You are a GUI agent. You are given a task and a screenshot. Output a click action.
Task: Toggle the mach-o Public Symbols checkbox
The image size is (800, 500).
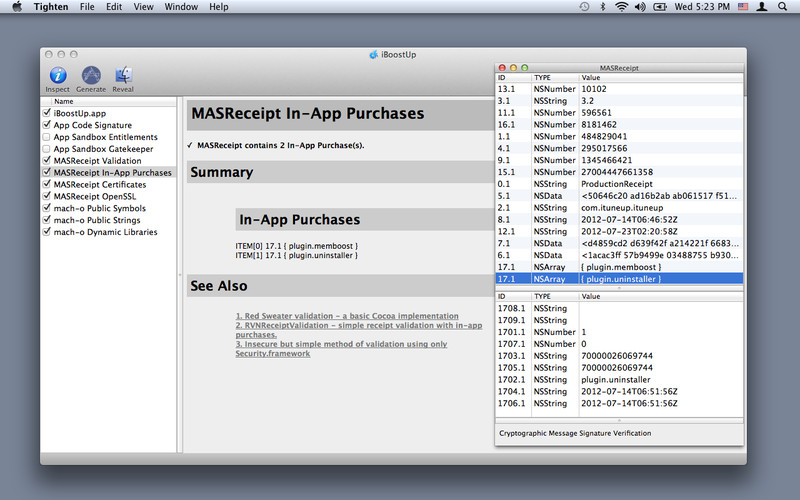pyautogui.click(x=46, y=208)
